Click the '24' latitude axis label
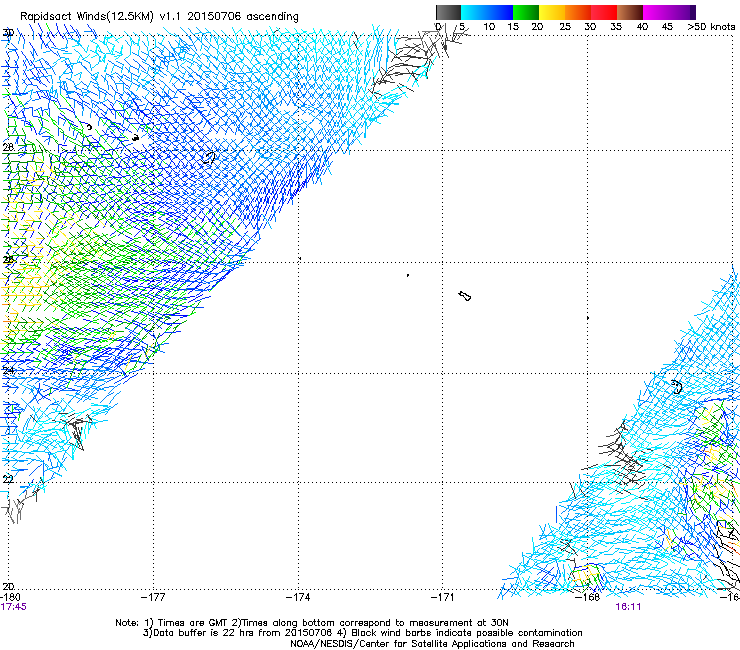The width and height of the screenshot is (740, 650). [8, 371]
